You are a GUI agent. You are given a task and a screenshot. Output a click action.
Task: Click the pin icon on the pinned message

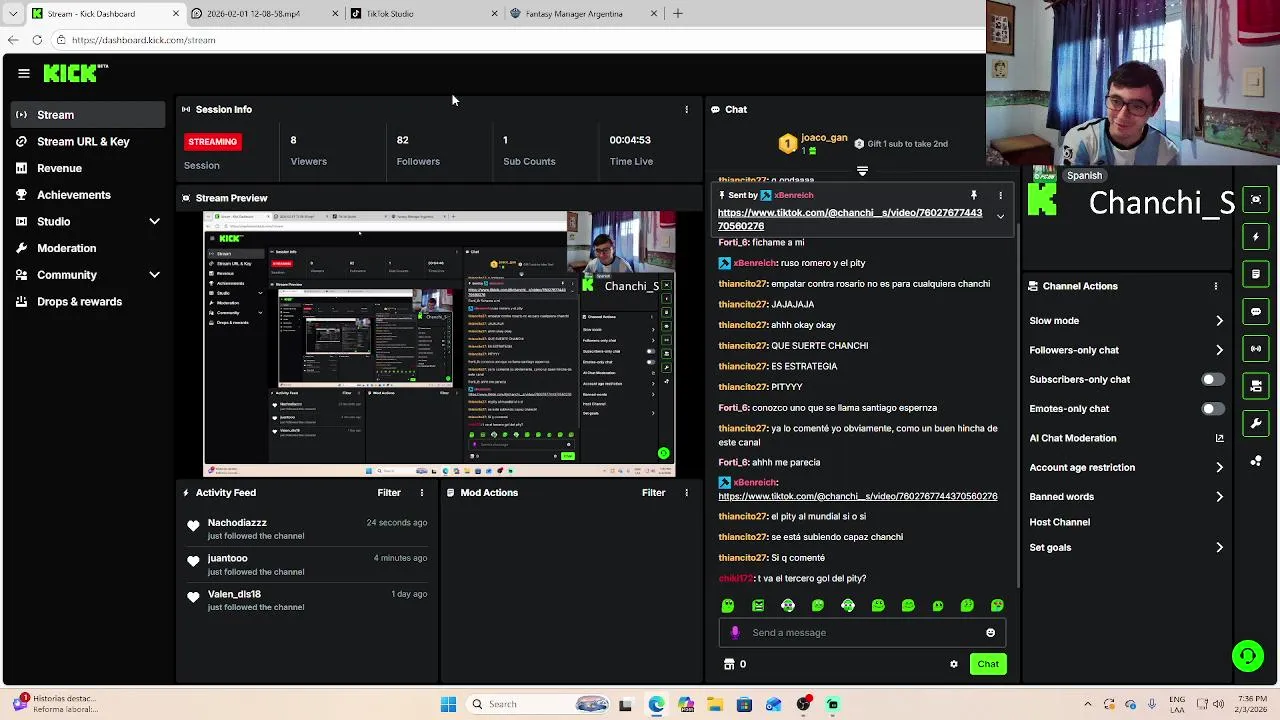973,195
